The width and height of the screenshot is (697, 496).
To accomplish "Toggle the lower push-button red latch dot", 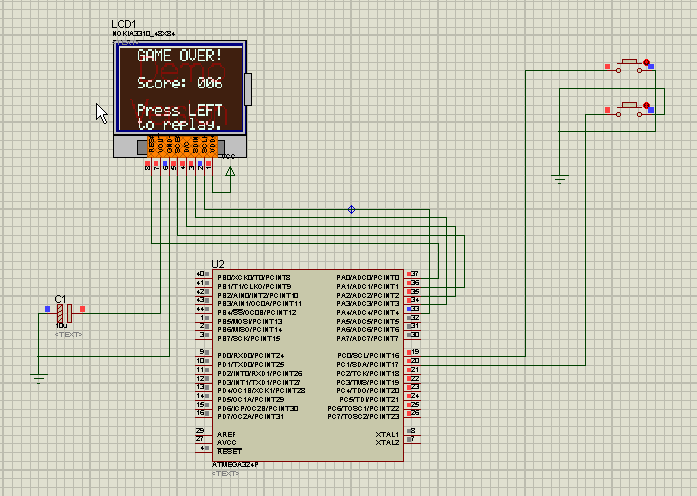I will [646, 106].
